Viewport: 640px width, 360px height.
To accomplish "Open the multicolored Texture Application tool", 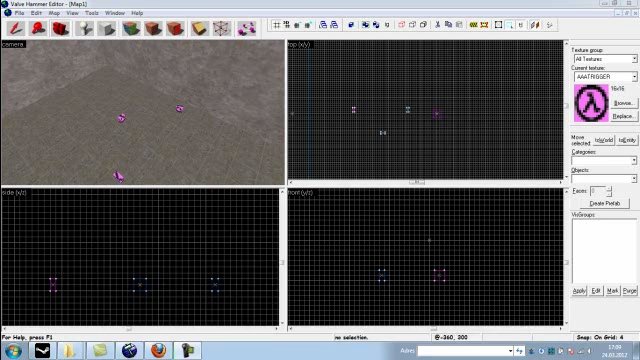I will tap(131, 29).
